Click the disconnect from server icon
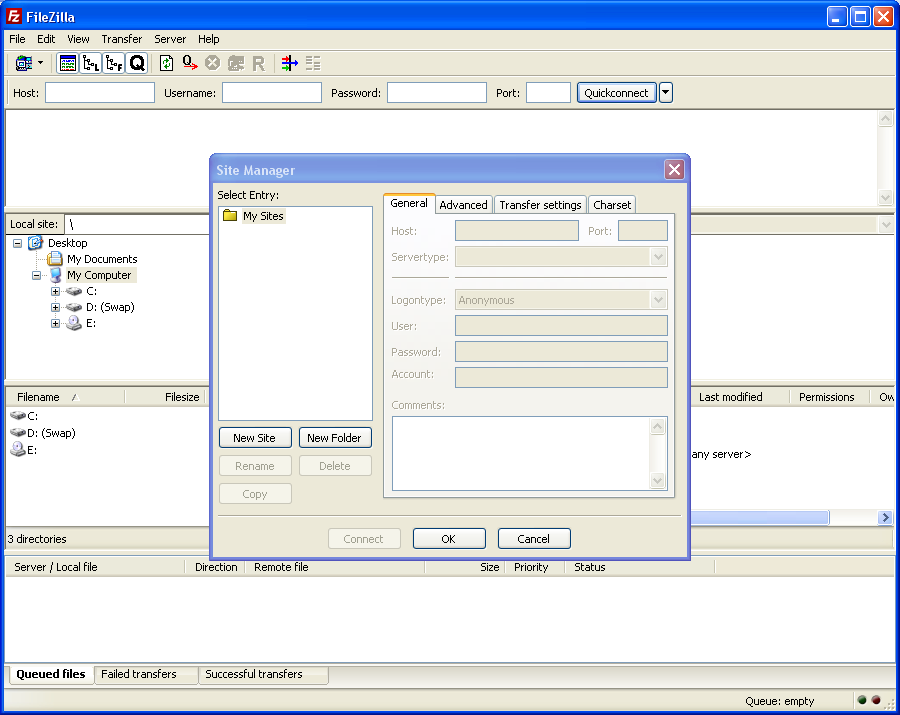 pos(235,63)
